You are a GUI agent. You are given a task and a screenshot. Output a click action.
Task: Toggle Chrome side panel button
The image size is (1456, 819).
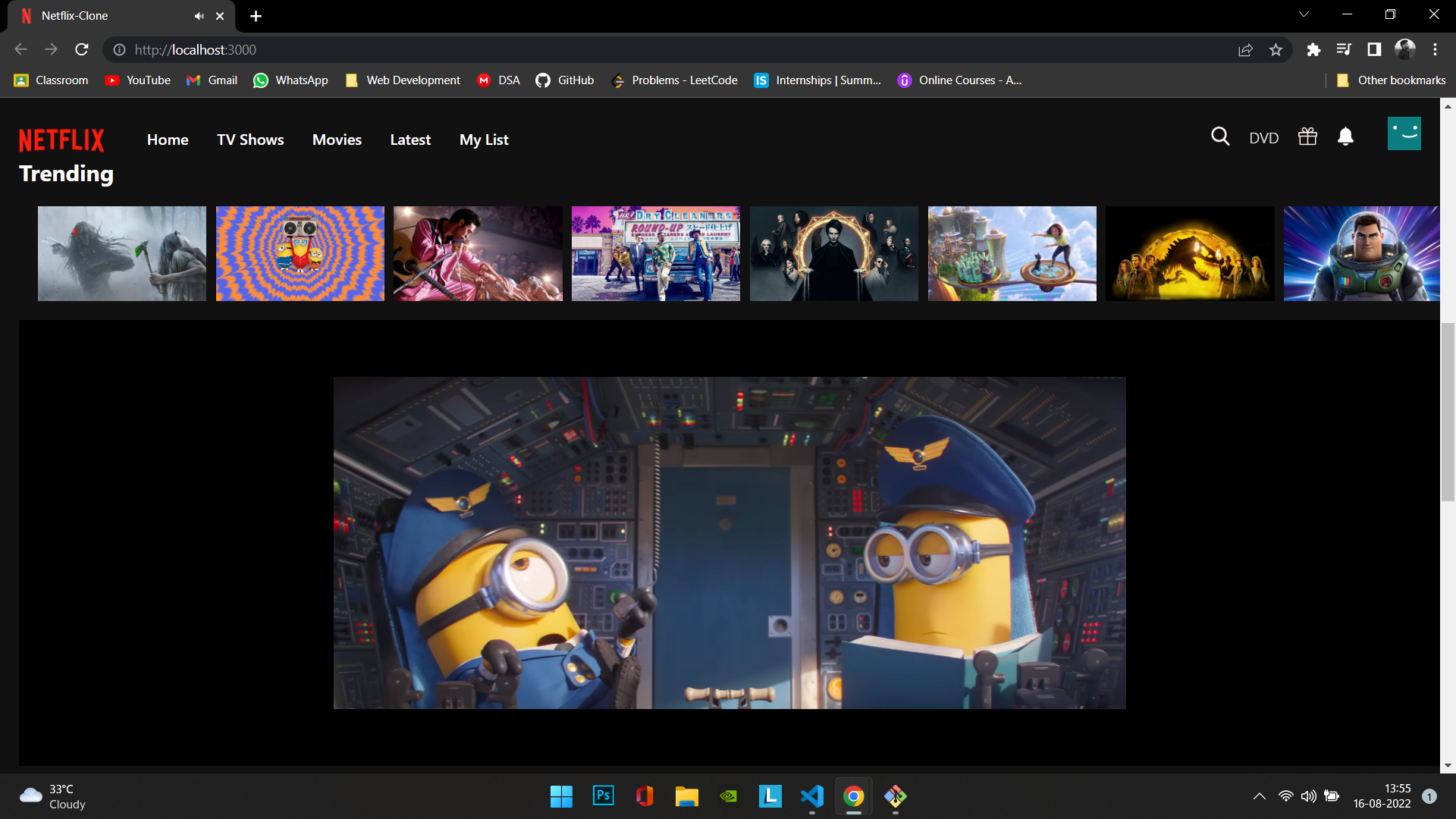click(x=1373, y=50)
